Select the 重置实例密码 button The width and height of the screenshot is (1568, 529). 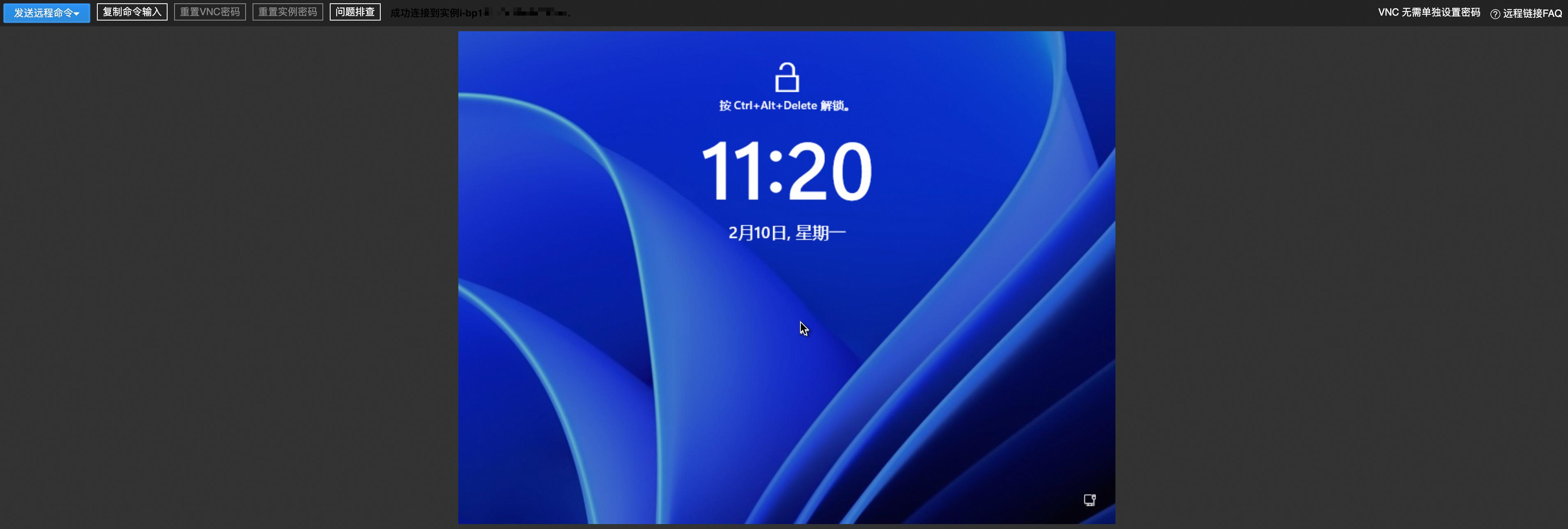[287, 12]
